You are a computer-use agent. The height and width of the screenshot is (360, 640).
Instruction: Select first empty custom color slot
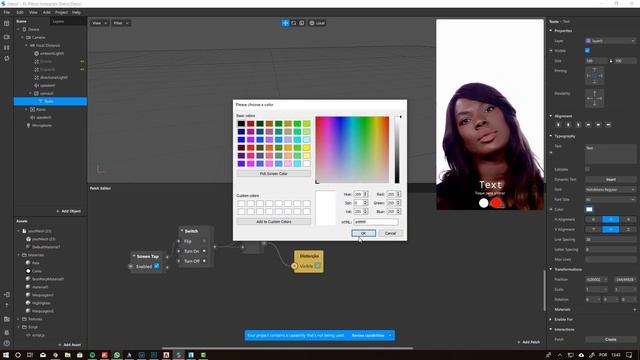[241, 203]
